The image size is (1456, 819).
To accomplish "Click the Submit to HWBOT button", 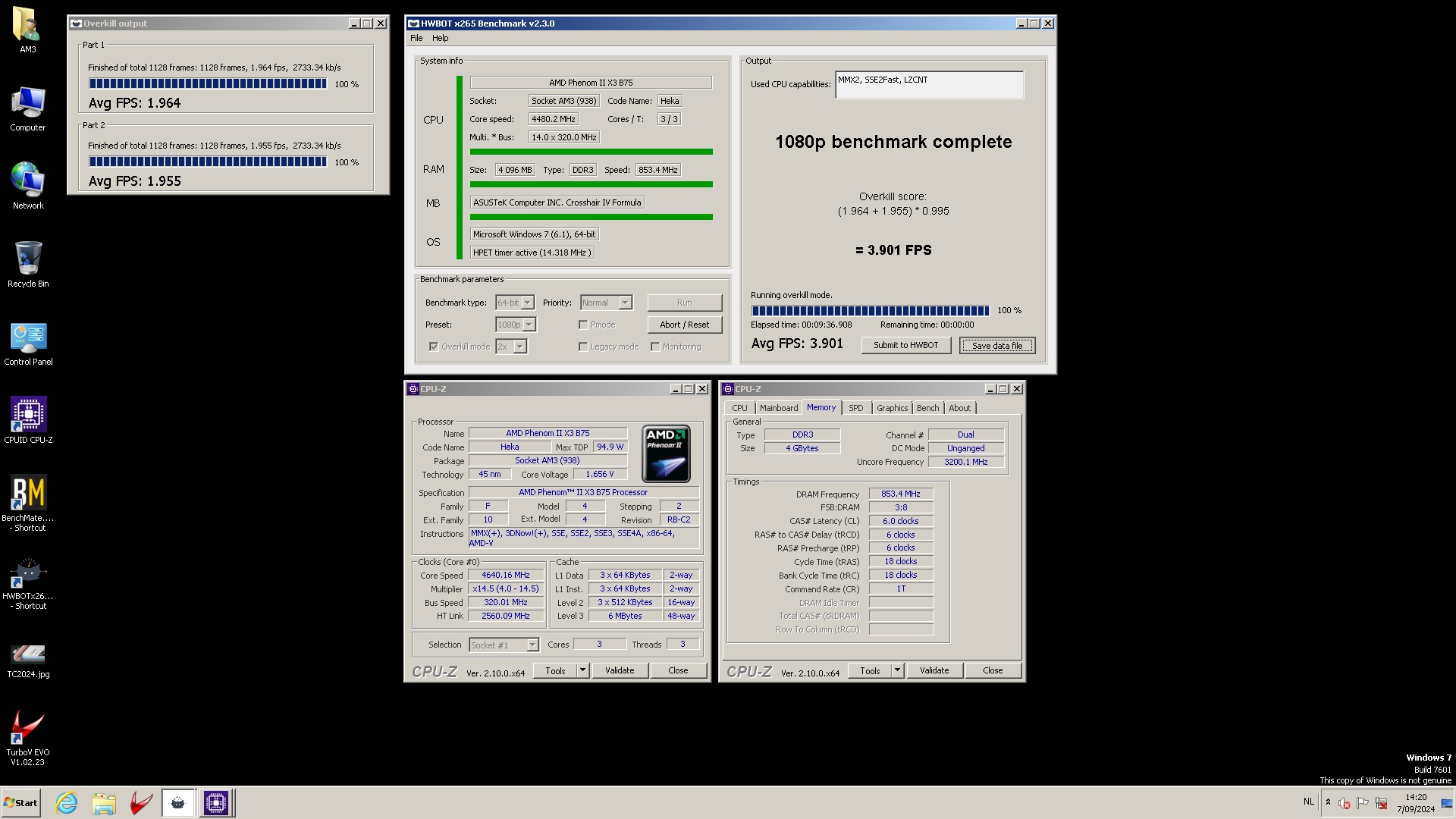I will pos(905,345).
